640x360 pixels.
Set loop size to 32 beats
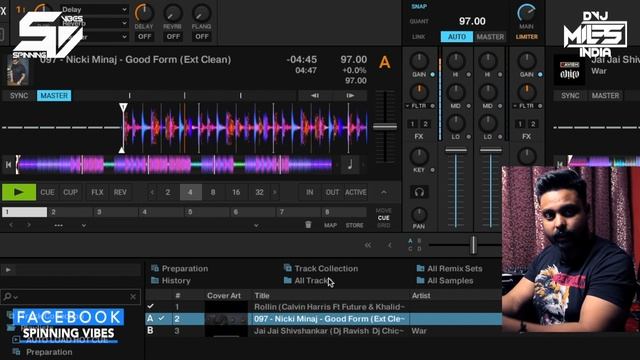point(259,192)
